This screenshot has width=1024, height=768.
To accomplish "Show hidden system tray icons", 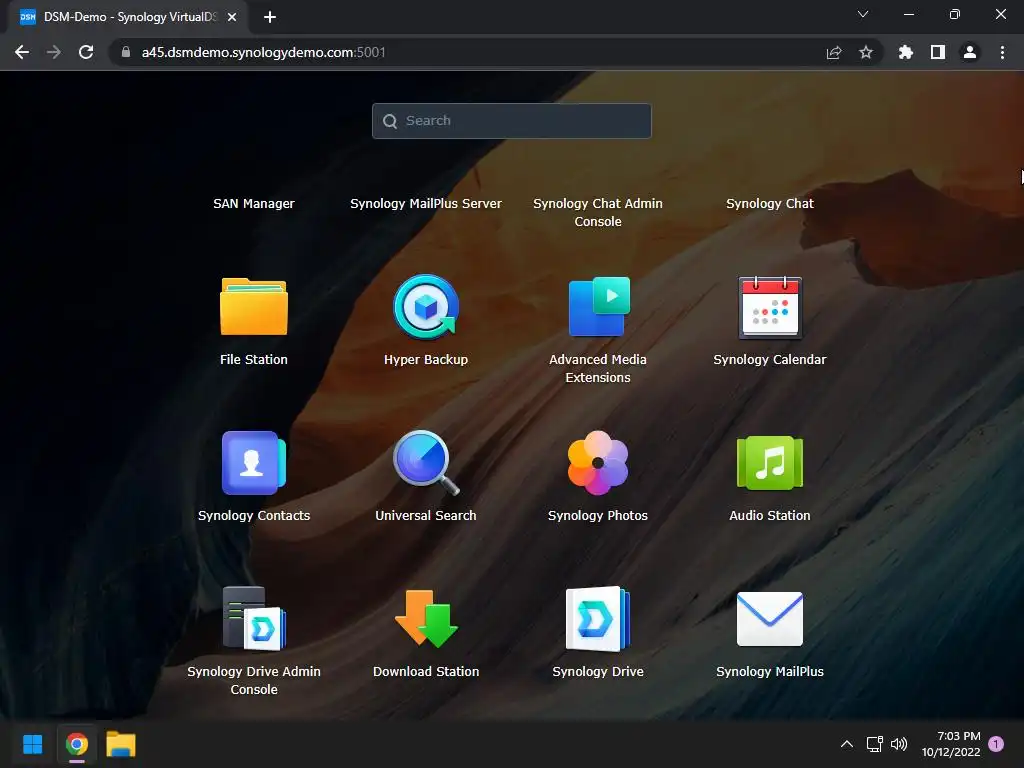I will pyautogui.click(x=847, y=744).
